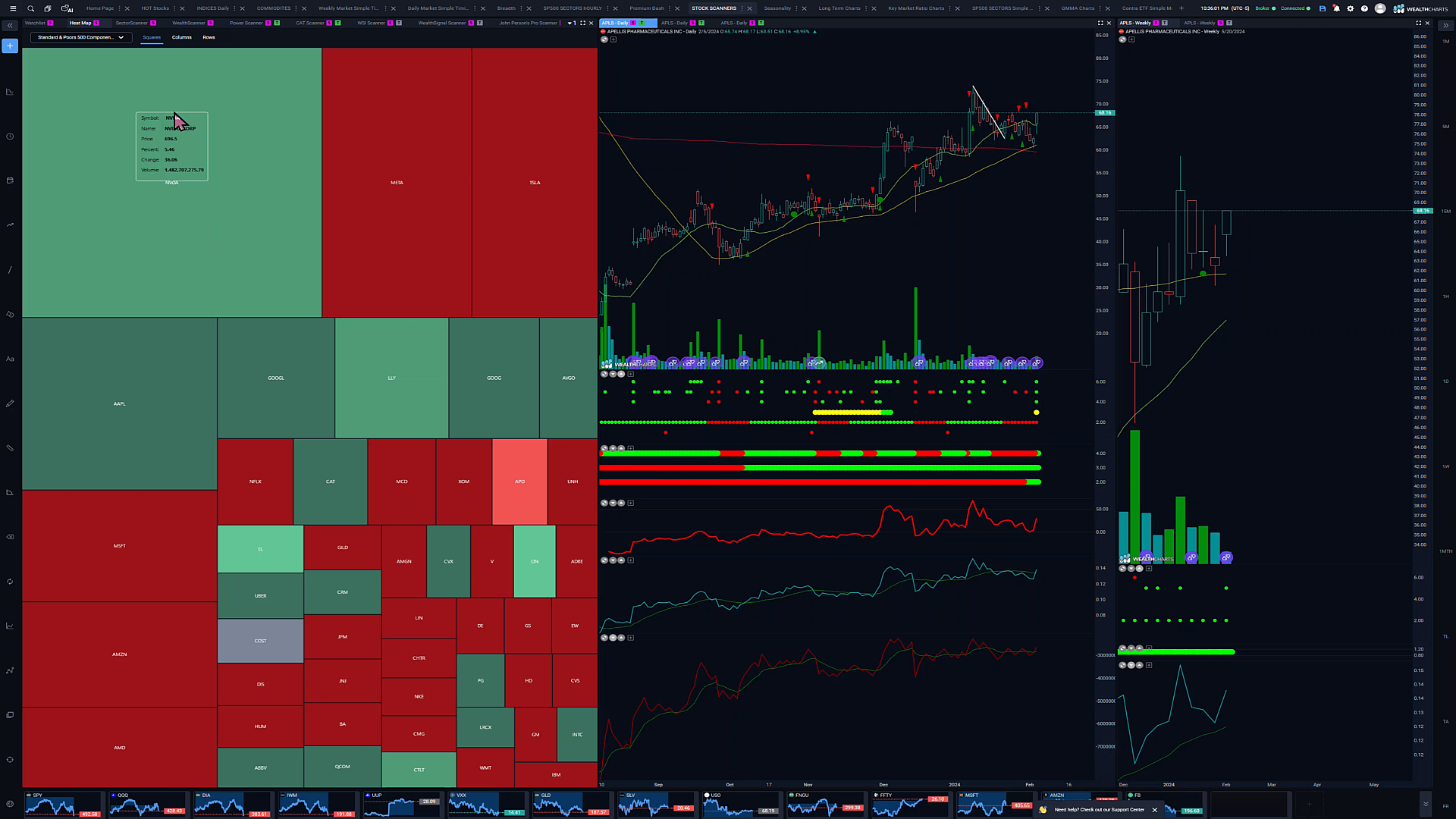Toggle the T badge on APLS - Daily active tab
Screen dimensions: 1456x819
(x=642, y=23)
